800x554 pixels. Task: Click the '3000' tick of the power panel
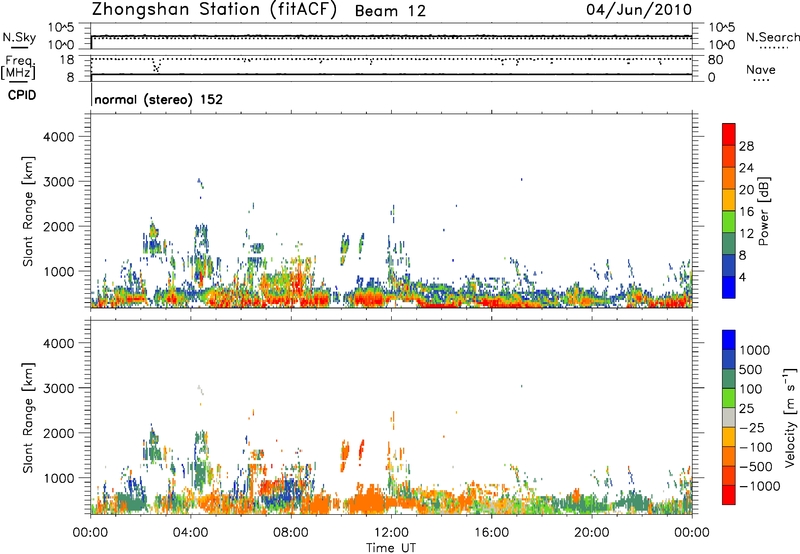59,182
